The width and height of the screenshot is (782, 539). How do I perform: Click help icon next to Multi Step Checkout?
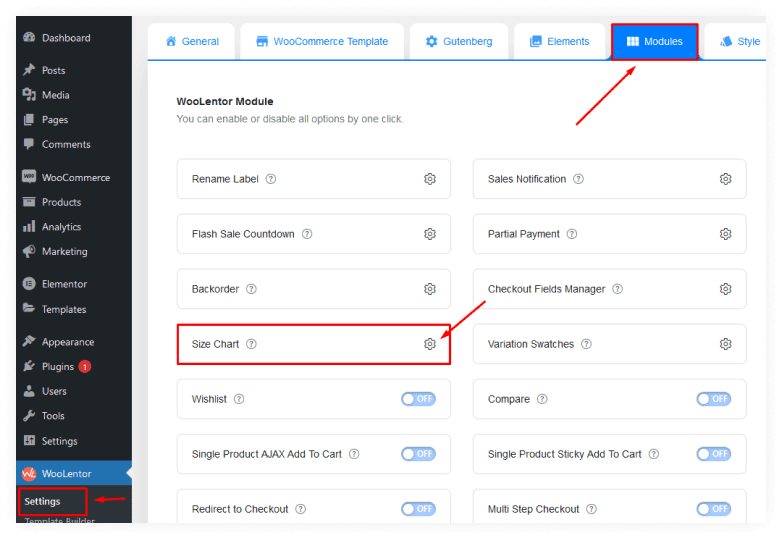tap(591, 509)
